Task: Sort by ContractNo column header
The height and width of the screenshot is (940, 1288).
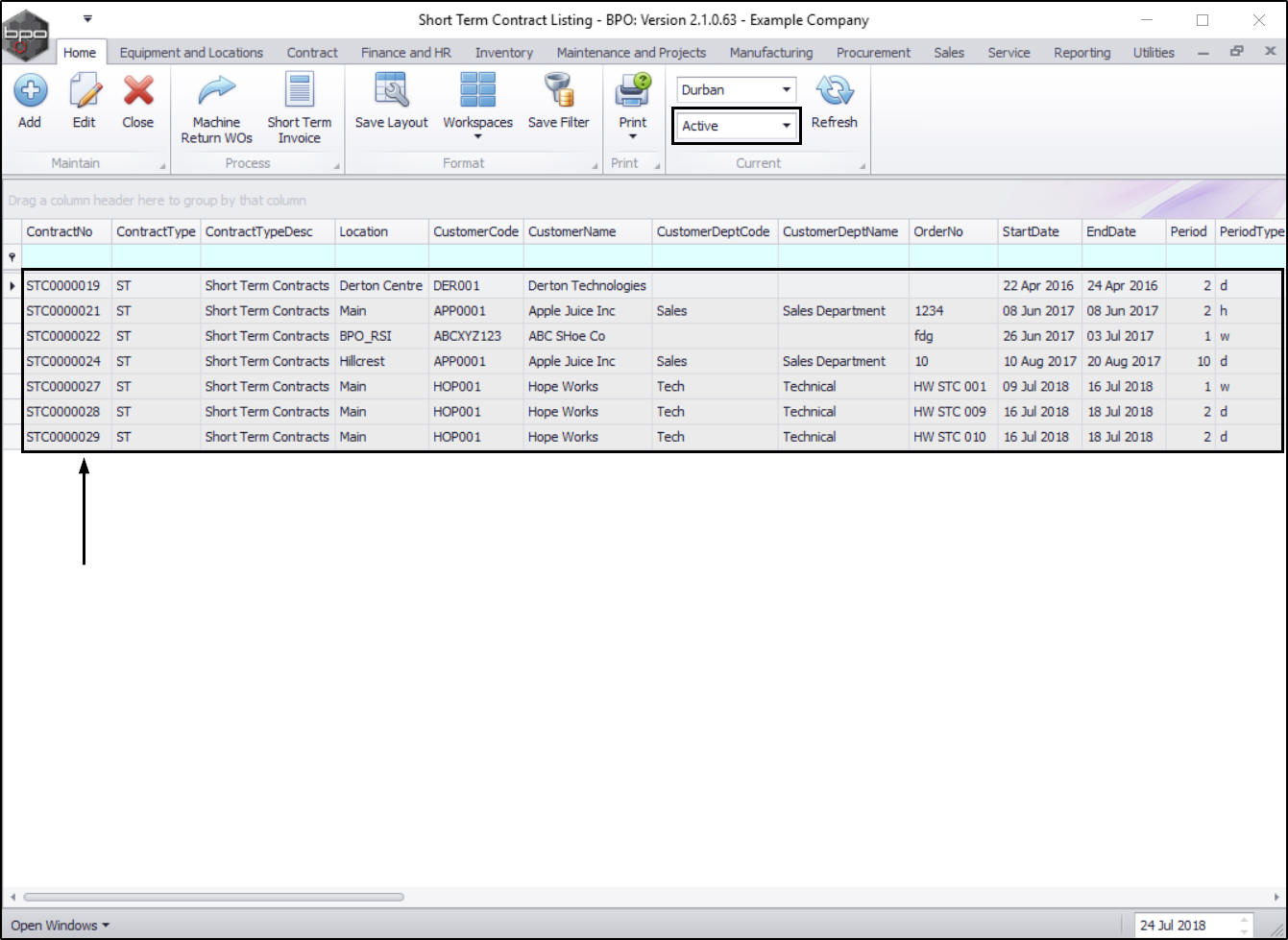Action: 67,231
